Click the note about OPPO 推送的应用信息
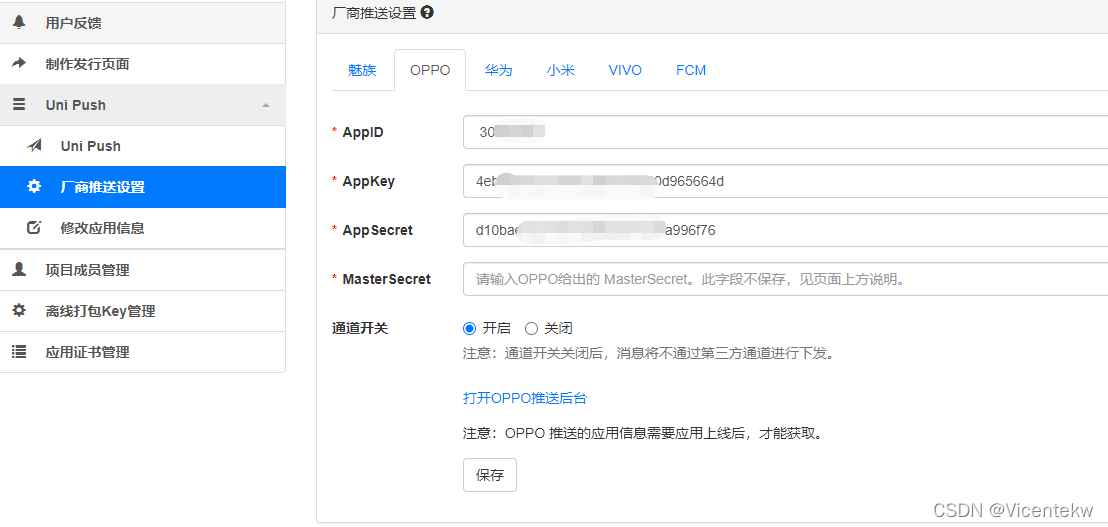The height and width of the screenshot is (527, 1108). point(643,433)
